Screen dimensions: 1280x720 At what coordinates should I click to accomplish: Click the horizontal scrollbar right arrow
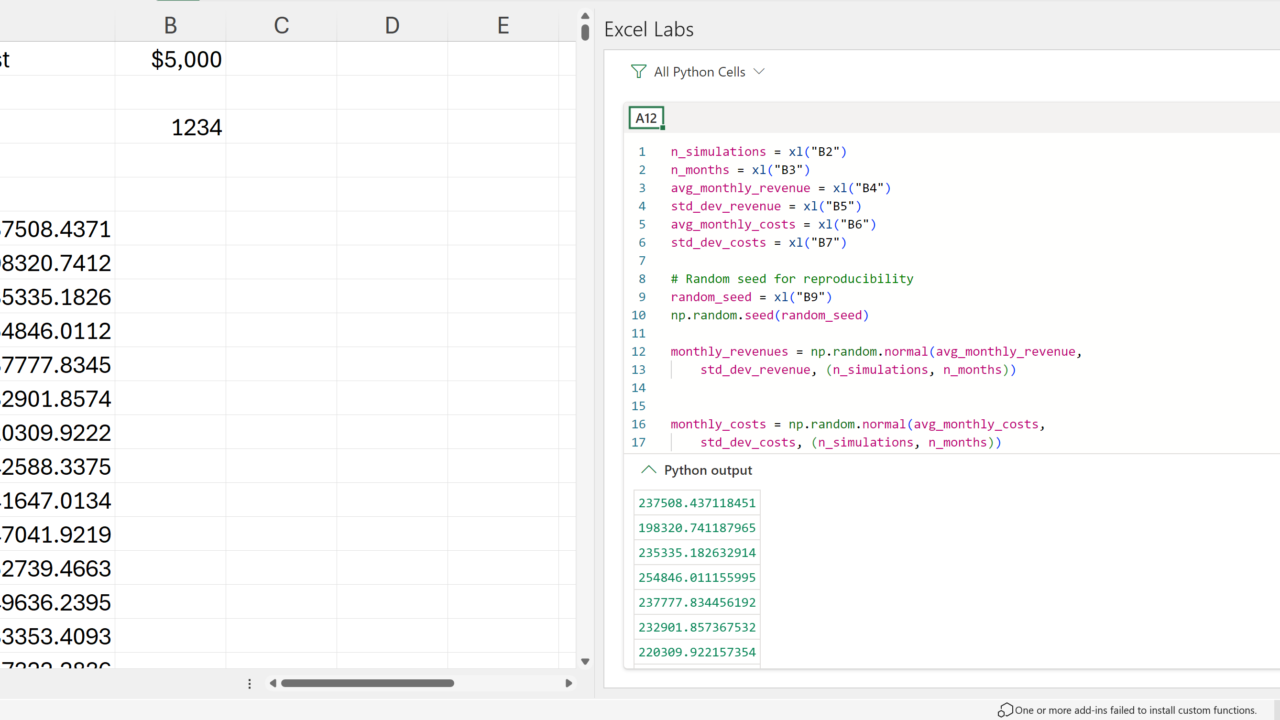[x=568, y=684]
